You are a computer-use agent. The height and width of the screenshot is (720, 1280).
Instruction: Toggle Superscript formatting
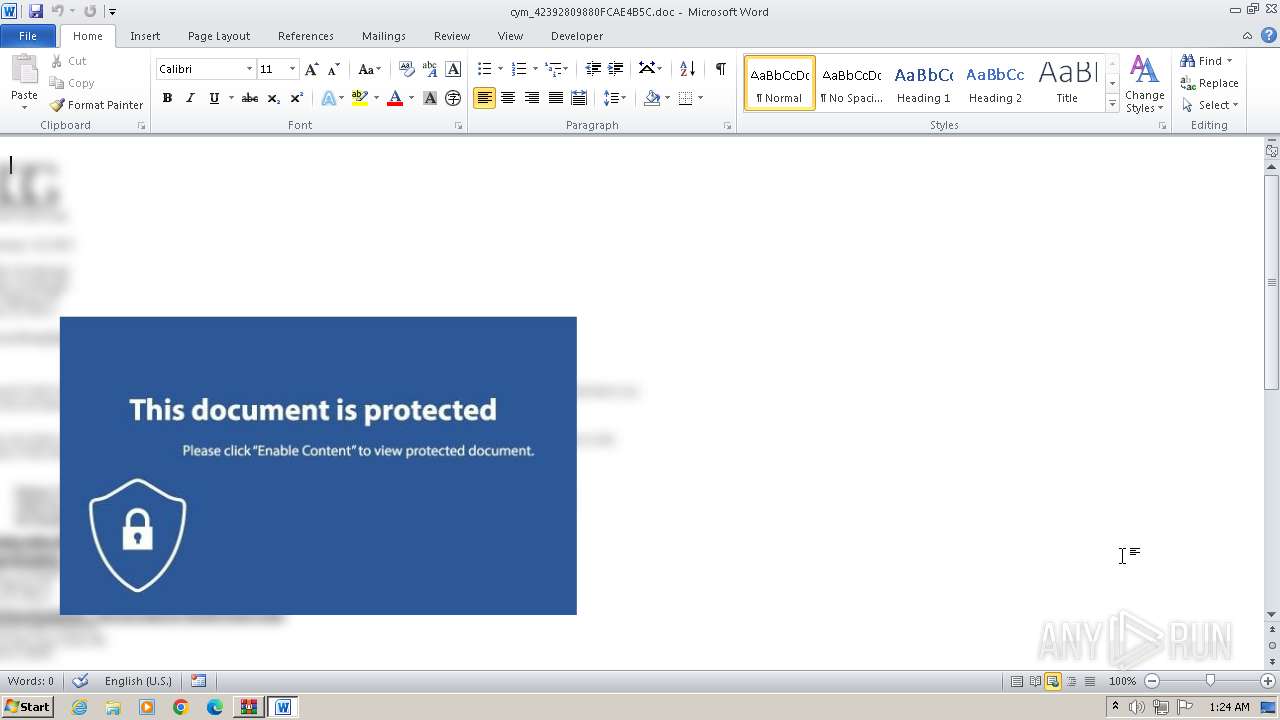[297, 98]
